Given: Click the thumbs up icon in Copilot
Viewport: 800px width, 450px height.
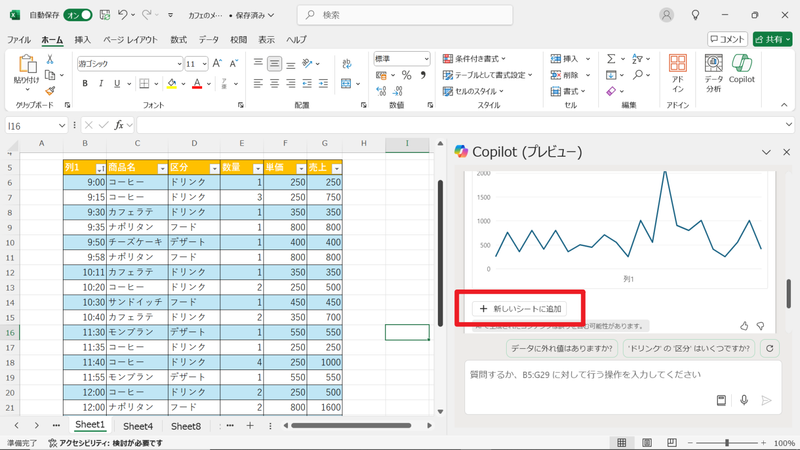Looking at the screenshot, I should (x=744, y=326).
